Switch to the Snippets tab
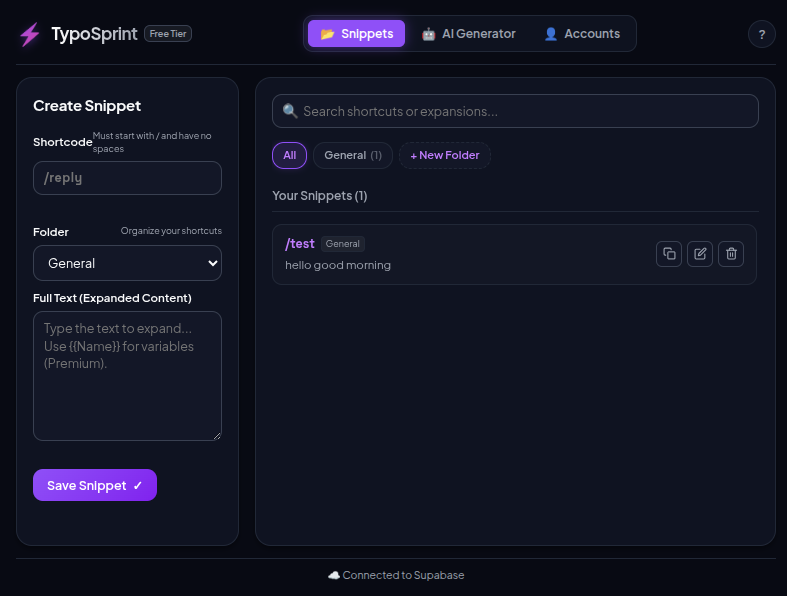787x596 pixels. coord(356,34)
